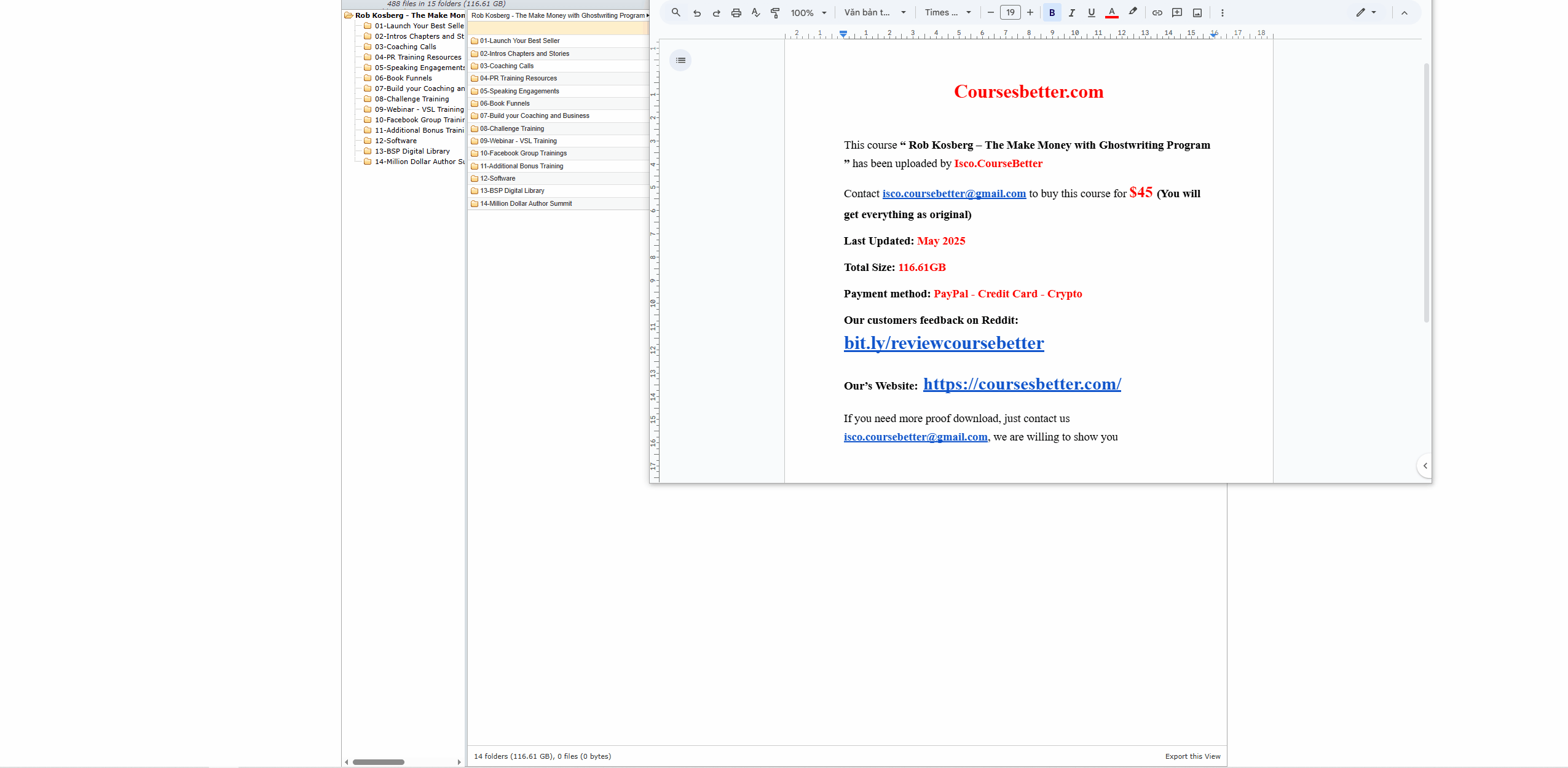
Task: Select the Rob Kosberg root folder in tree
Action: 409,15
